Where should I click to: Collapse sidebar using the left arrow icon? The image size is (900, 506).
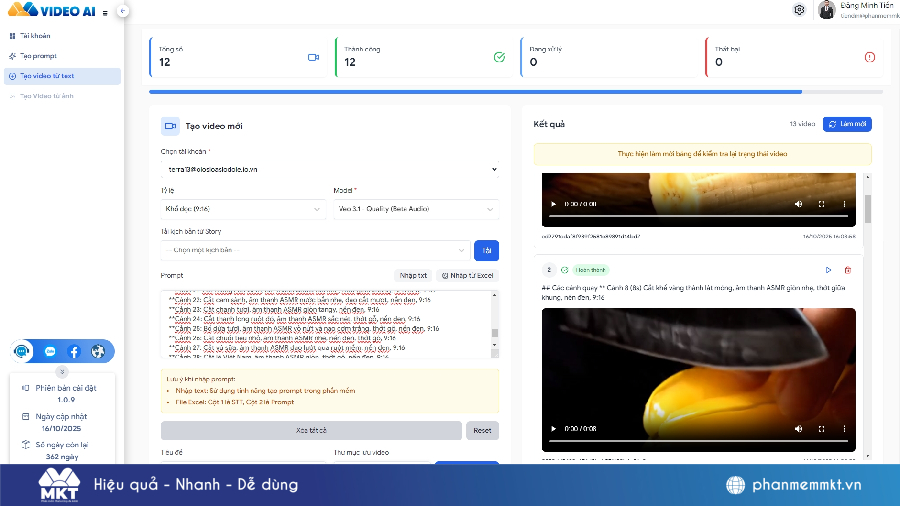[121, 10]
